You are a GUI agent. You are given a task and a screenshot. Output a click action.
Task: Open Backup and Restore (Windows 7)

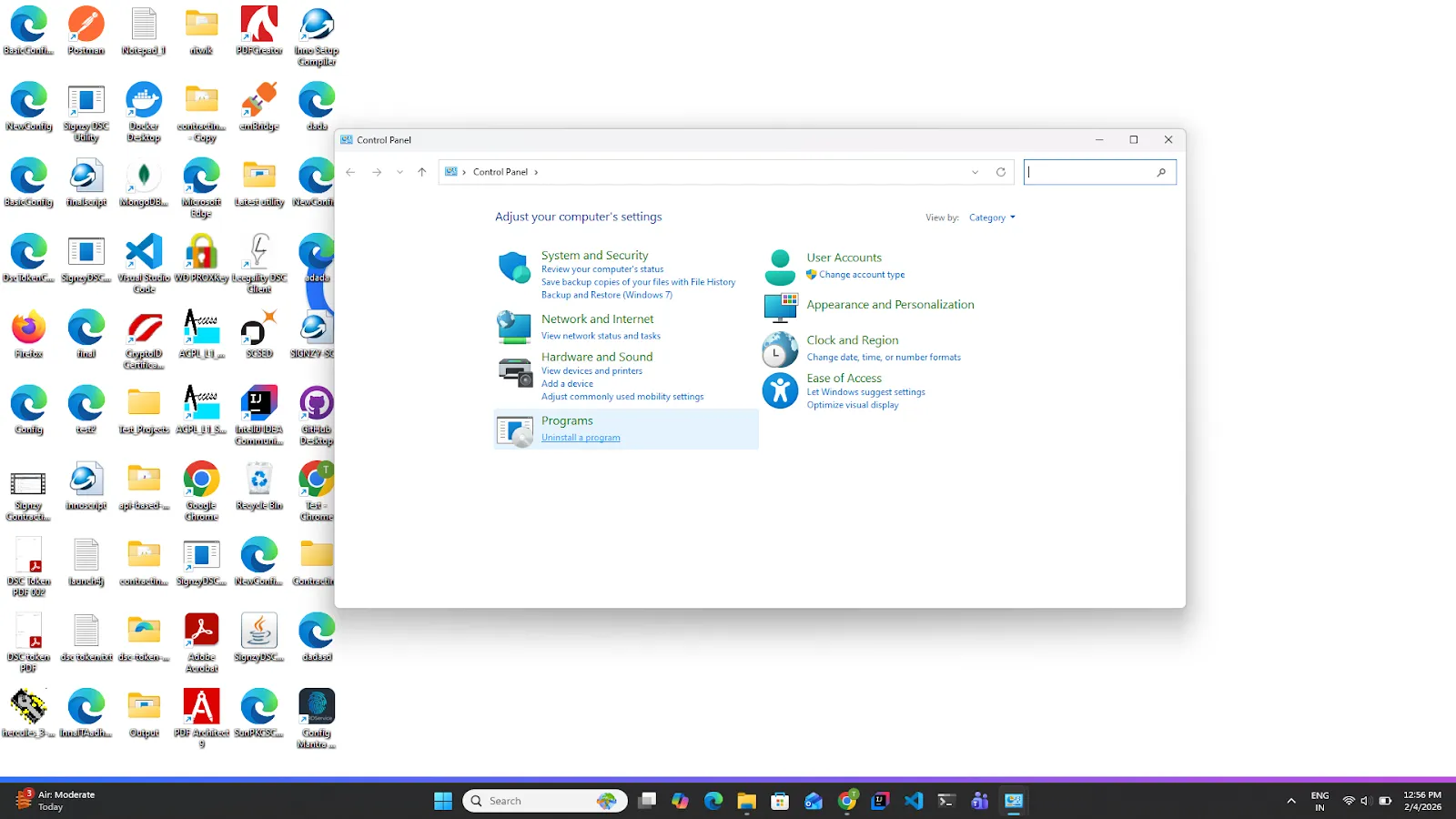click(607, 295)
